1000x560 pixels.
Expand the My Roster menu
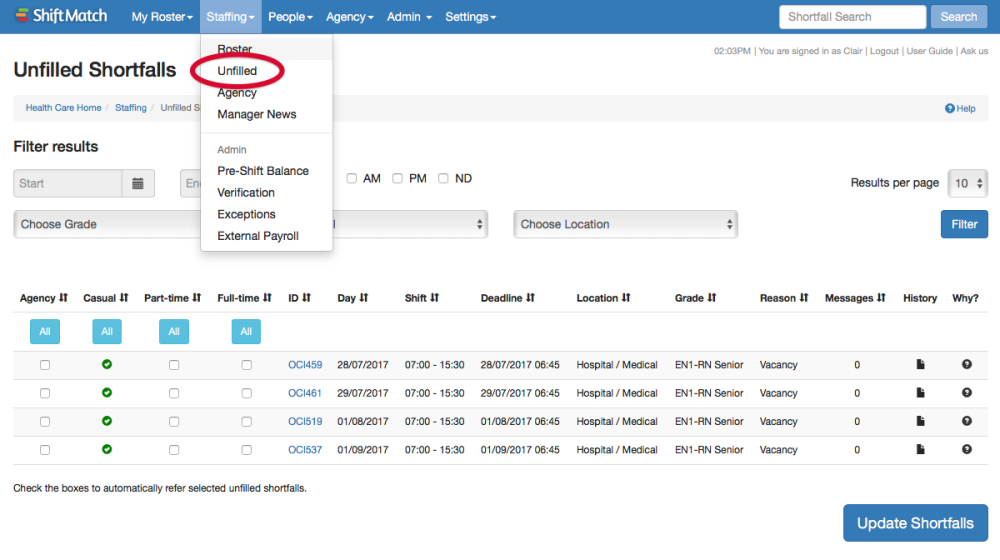tap(162, 17)
